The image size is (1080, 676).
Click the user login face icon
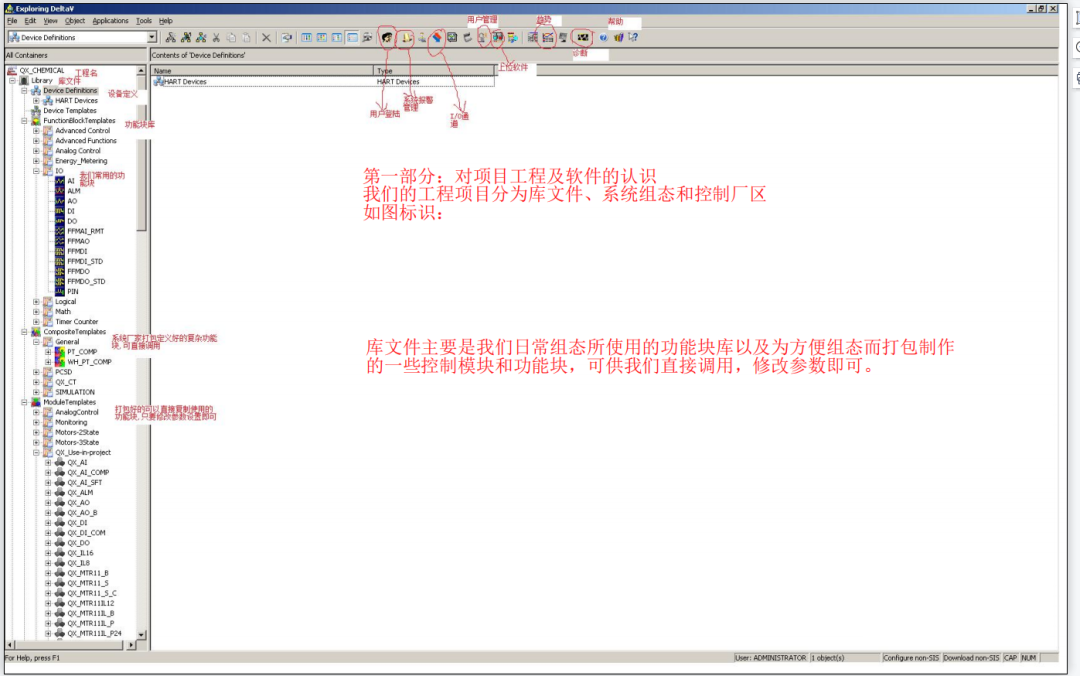click(387, 38)
